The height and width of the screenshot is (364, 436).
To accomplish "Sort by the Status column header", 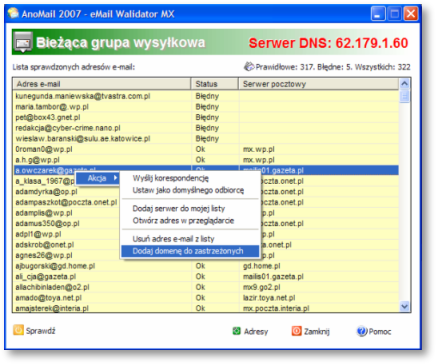I will click(x=215, y=84).
